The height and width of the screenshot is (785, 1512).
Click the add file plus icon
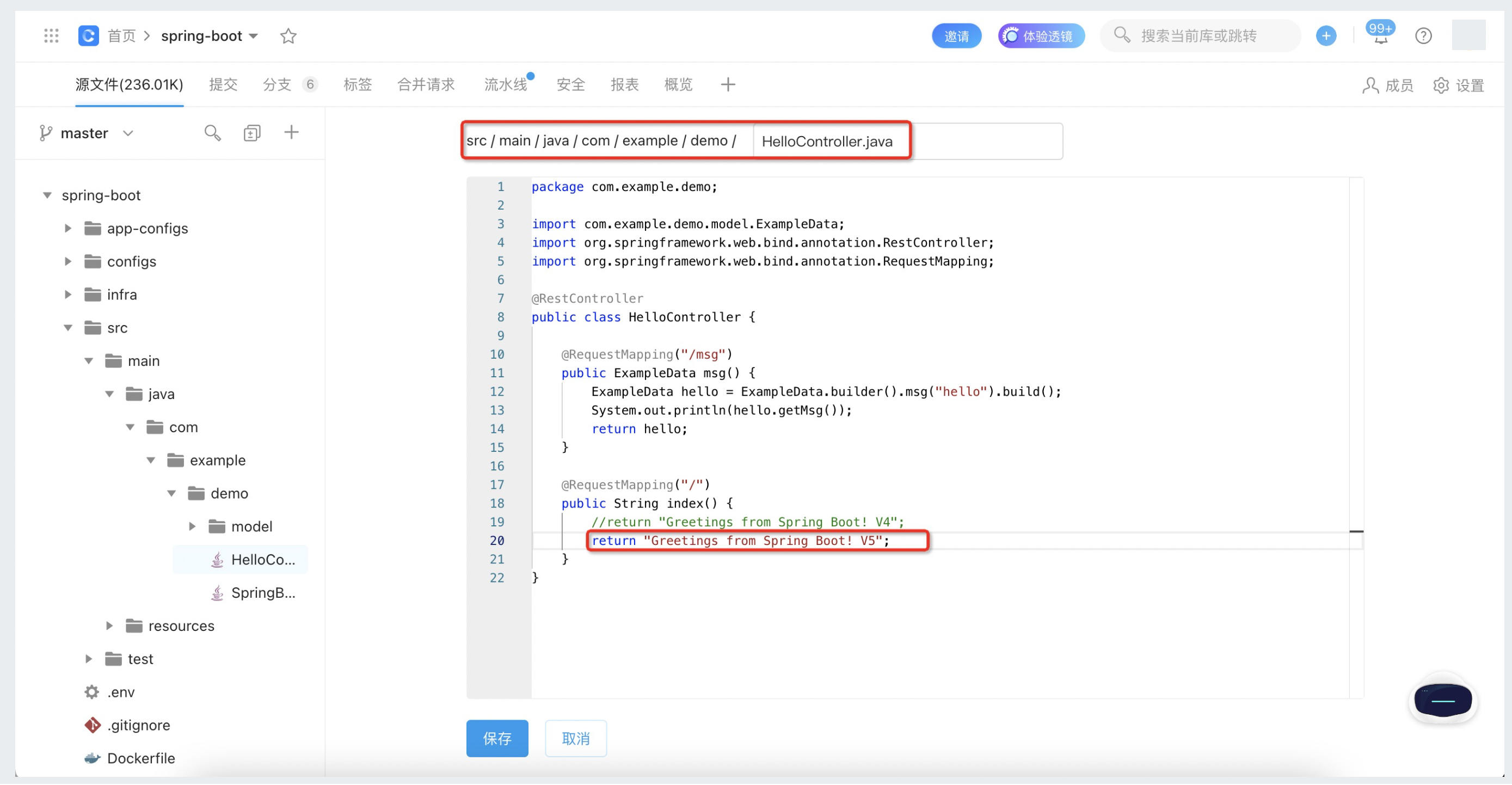point(291,132)
